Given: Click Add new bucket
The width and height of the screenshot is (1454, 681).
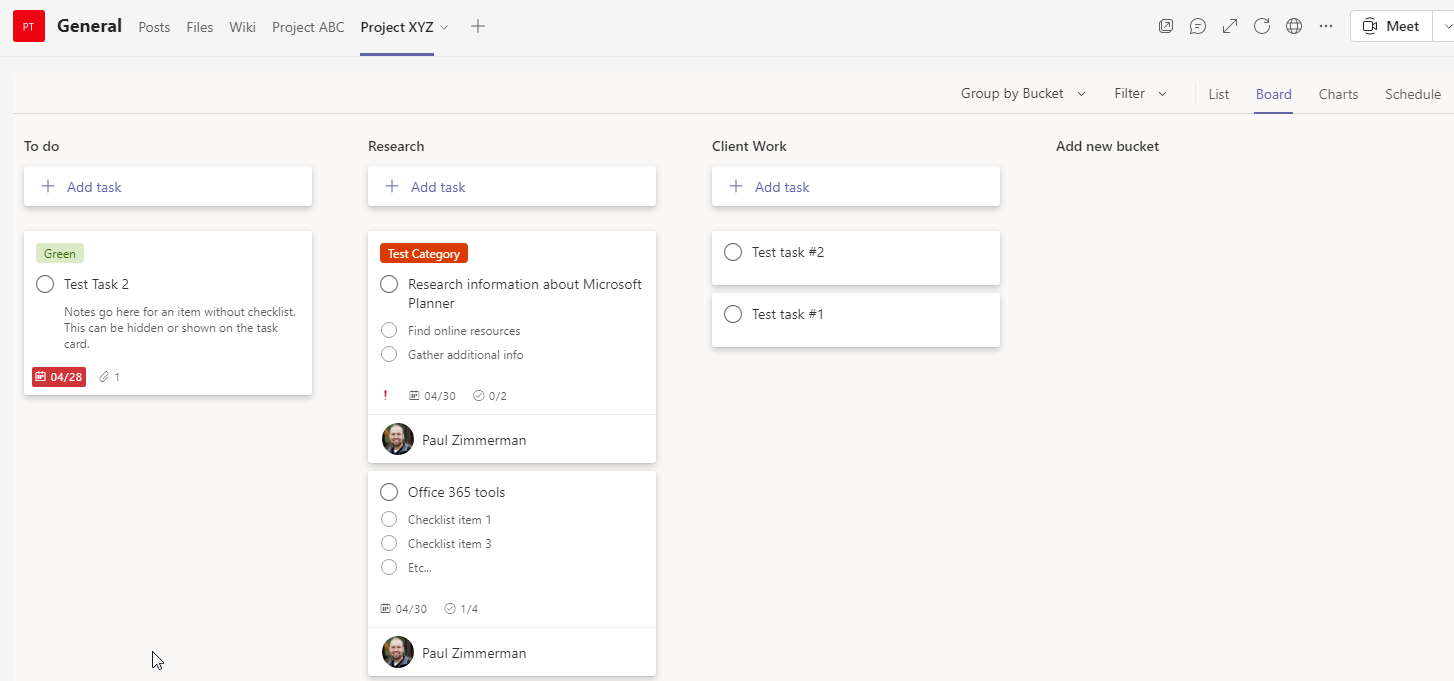Looking at the screenshot, I should click(x=1107, y=146).
